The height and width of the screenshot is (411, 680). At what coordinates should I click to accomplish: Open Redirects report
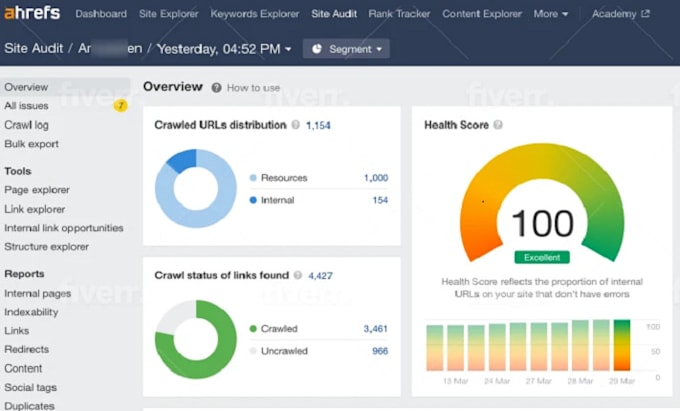26,349
